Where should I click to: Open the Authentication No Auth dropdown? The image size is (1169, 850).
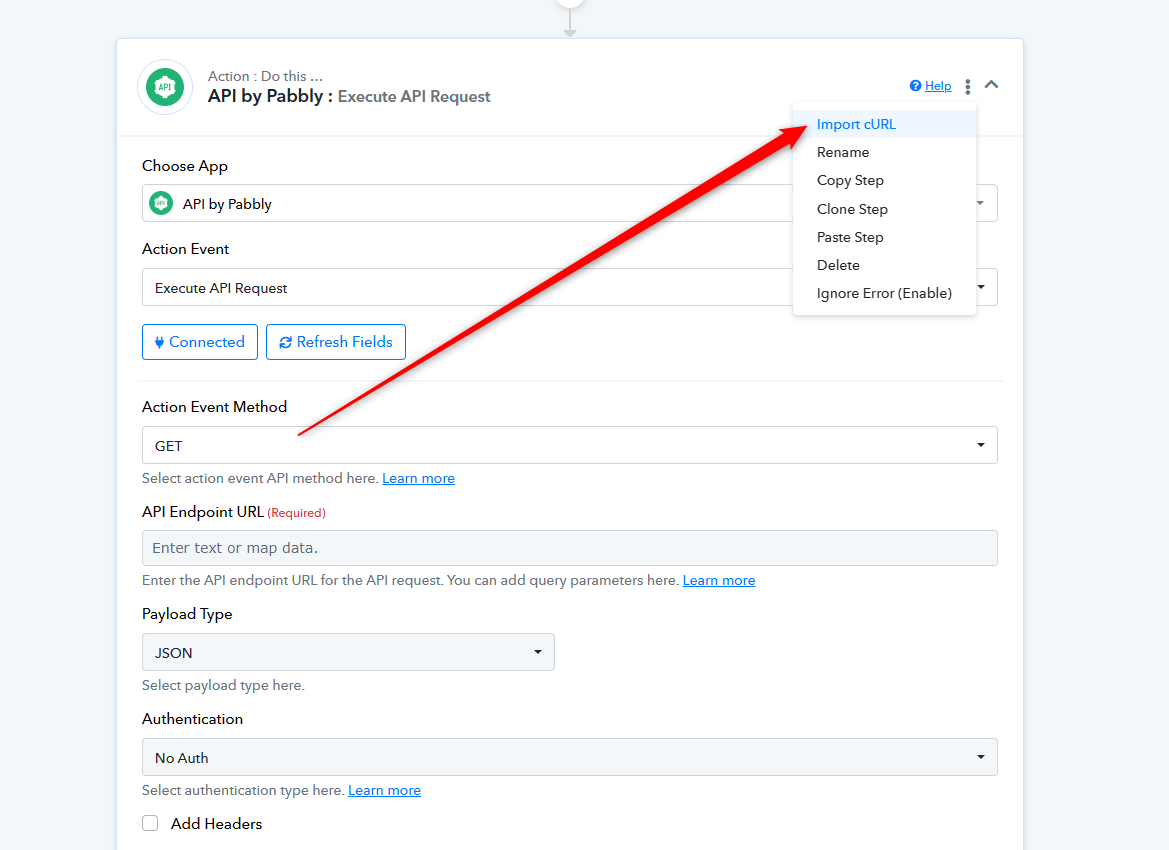click(570, 758)
